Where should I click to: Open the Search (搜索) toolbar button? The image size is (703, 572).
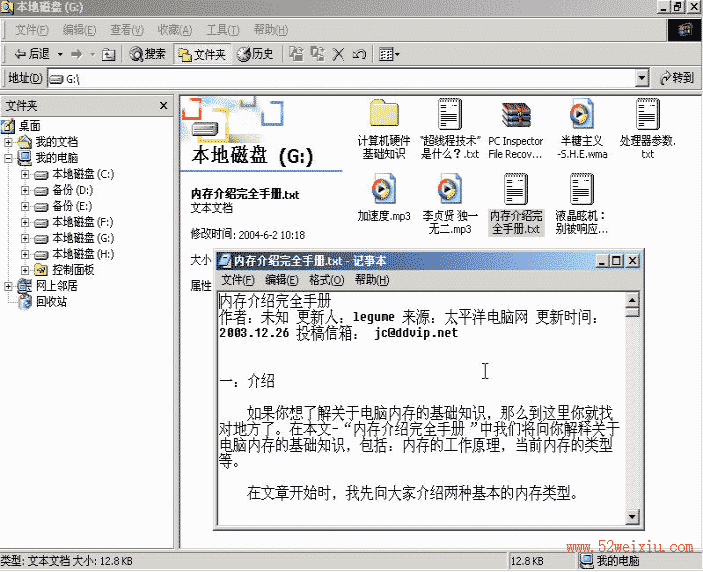(x=148, y=54)
